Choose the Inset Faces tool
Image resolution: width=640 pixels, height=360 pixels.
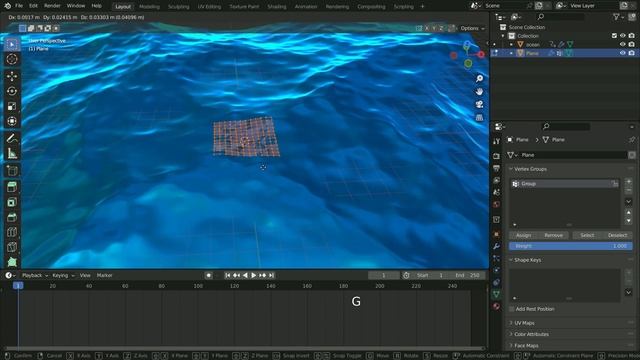coord(12,202)
